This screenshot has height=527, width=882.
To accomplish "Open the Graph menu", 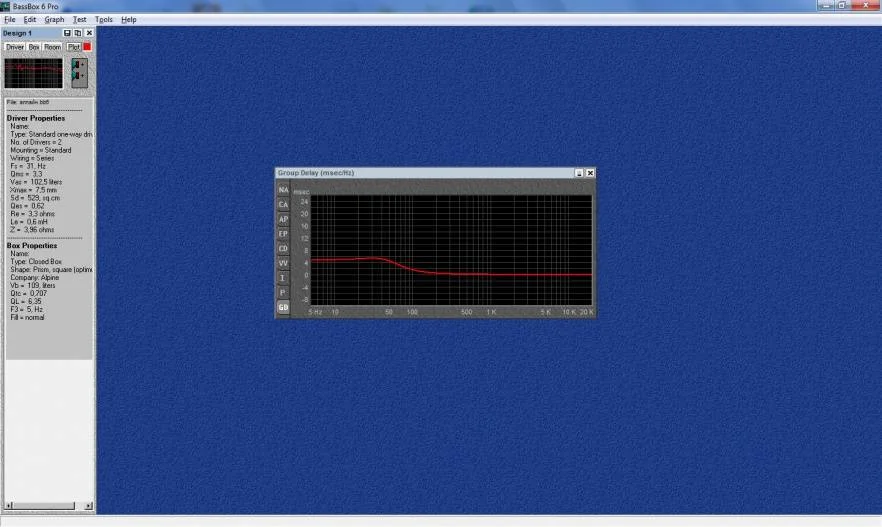I will (x=54, y=20).
